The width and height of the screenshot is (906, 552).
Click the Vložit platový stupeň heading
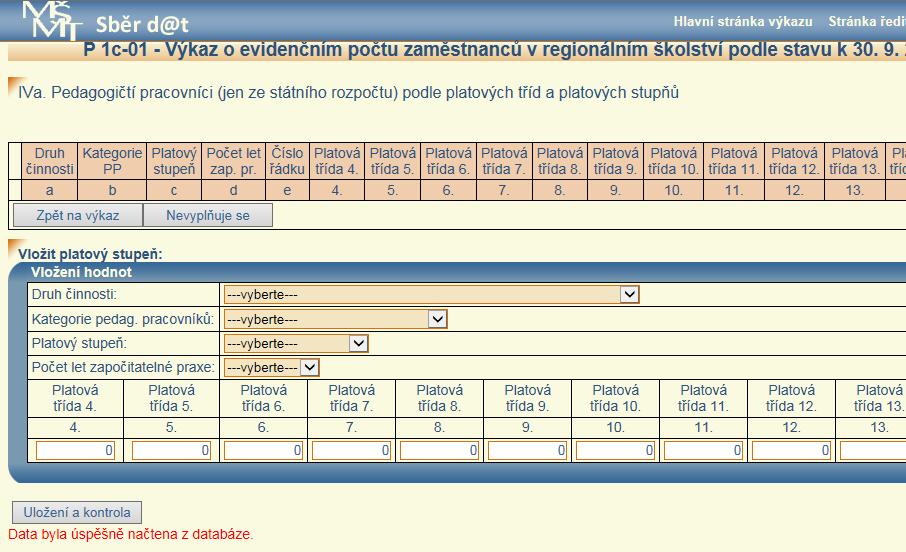pos(90,254)
